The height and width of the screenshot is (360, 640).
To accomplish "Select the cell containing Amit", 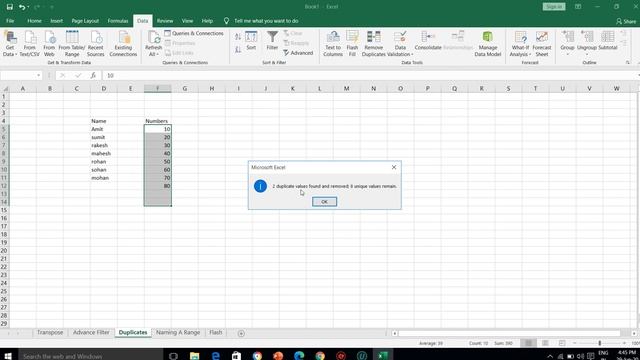I will pos(104,129).
